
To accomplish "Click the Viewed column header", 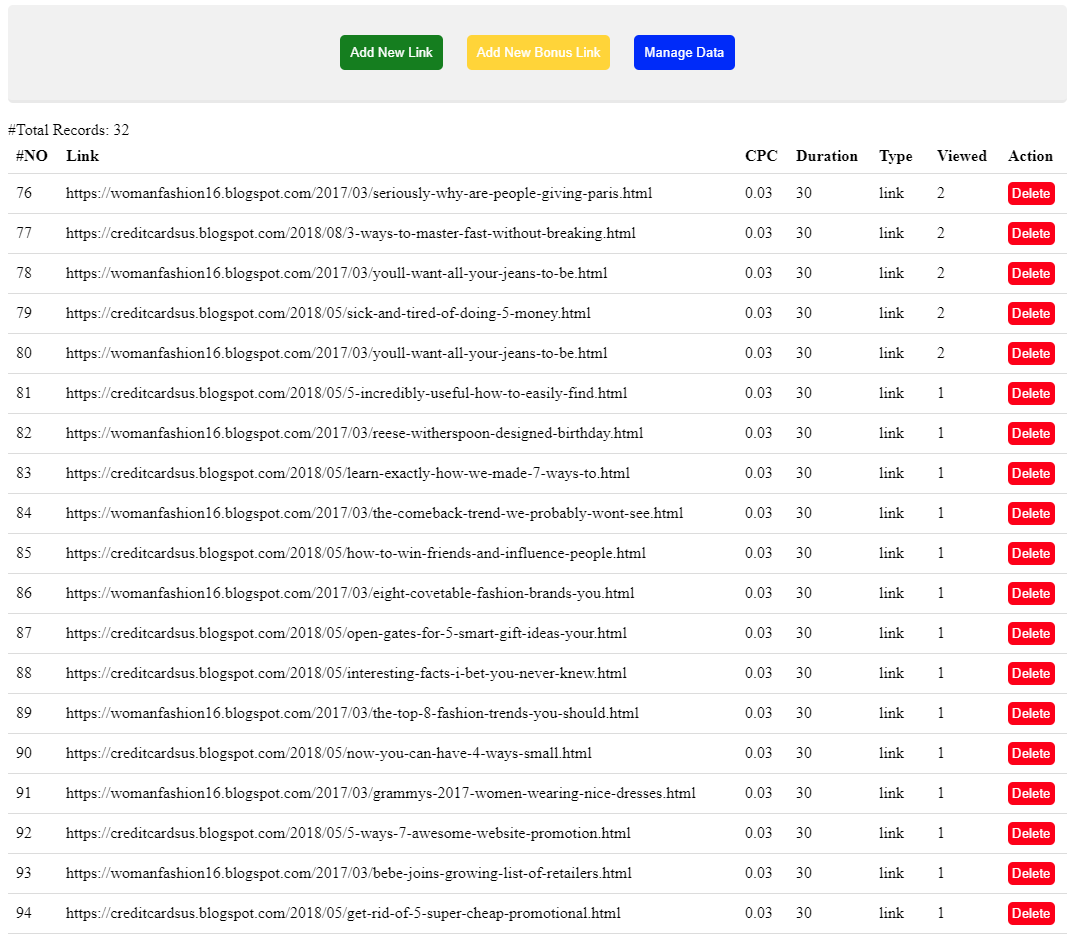I will pos(961,156).
